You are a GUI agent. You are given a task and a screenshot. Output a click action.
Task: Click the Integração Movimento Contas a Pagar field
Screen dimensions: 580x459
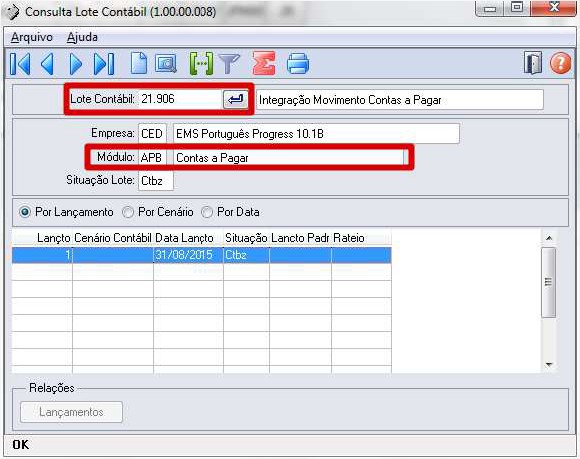click(400, 99)
